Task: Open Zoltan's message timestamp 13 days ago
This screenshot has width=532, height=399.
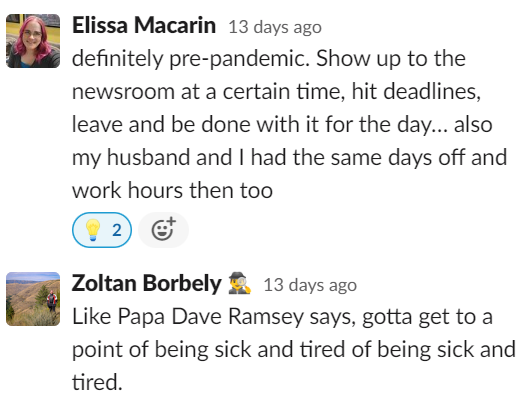Action: 310,285
